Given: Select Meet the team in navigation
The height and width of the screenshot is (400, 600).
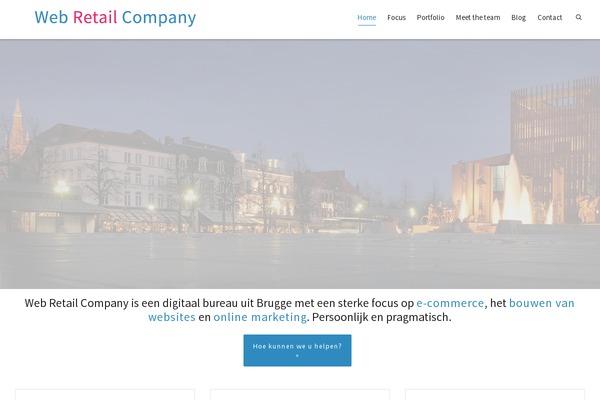Looking at the screenshot, I should [x=478, y=18].
